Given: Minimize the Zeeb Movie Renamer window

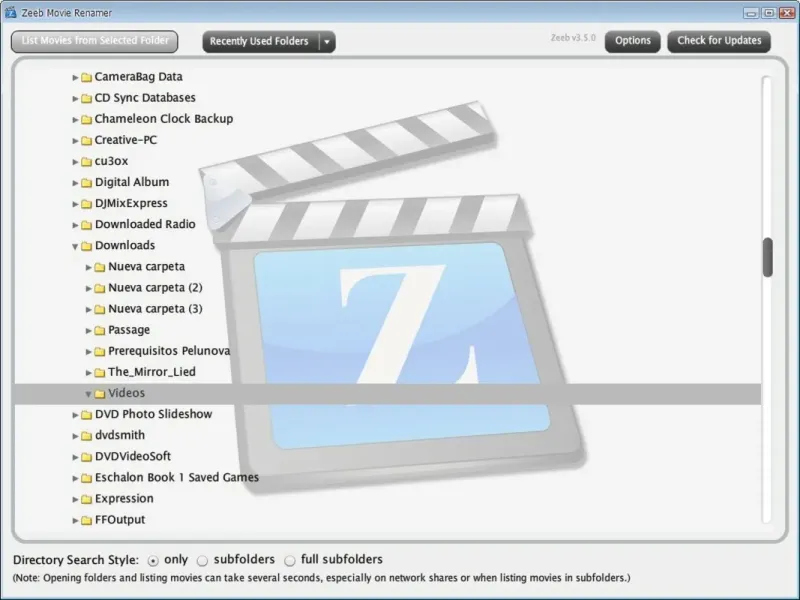Looking at the screenshot, I should click(751, 13).
